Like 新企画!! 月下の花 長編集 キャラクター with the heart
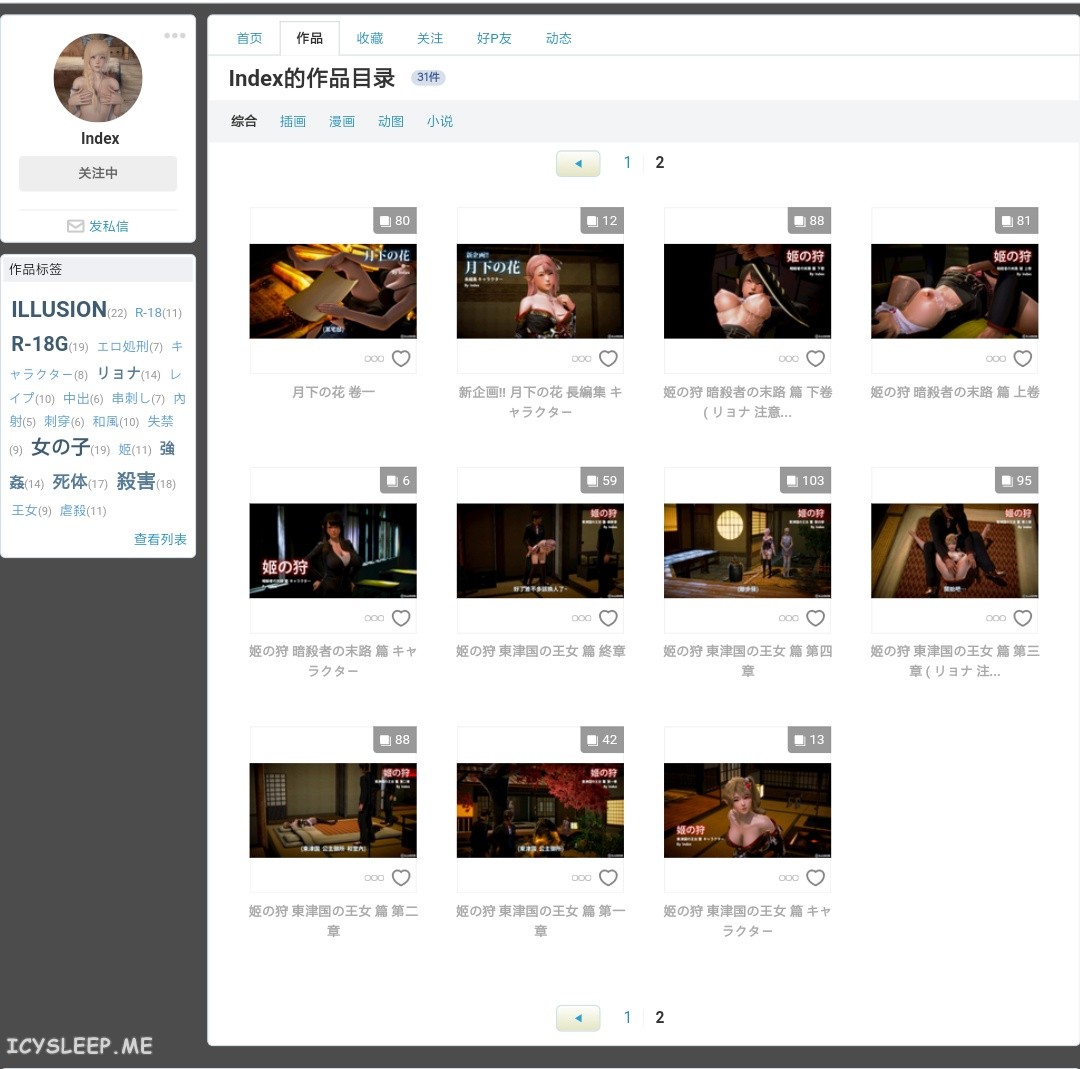The height and width of the screenshot is (1069, 1080). pos(608,358)
